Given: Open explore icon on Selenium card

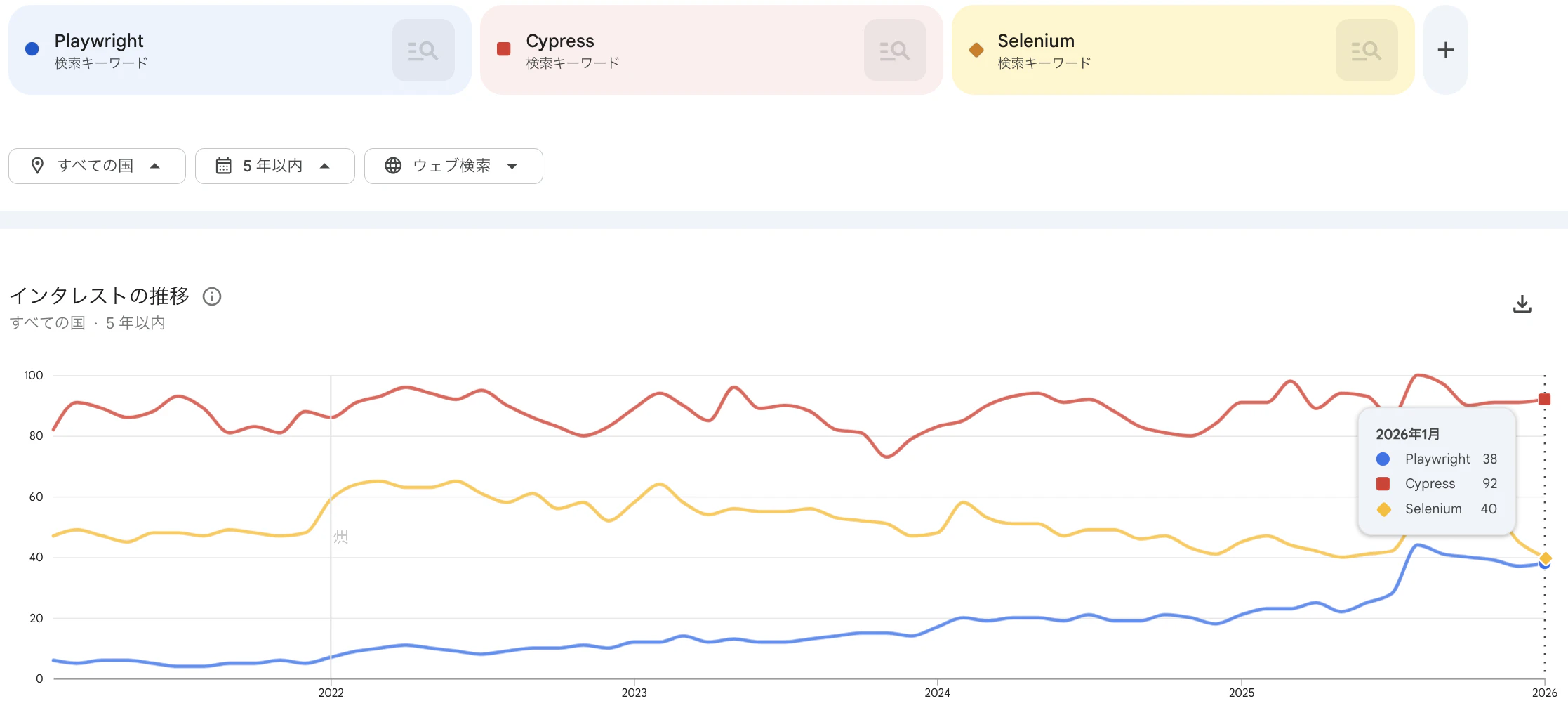Looking at the screenshot, I should click(x=1367, y=51).
